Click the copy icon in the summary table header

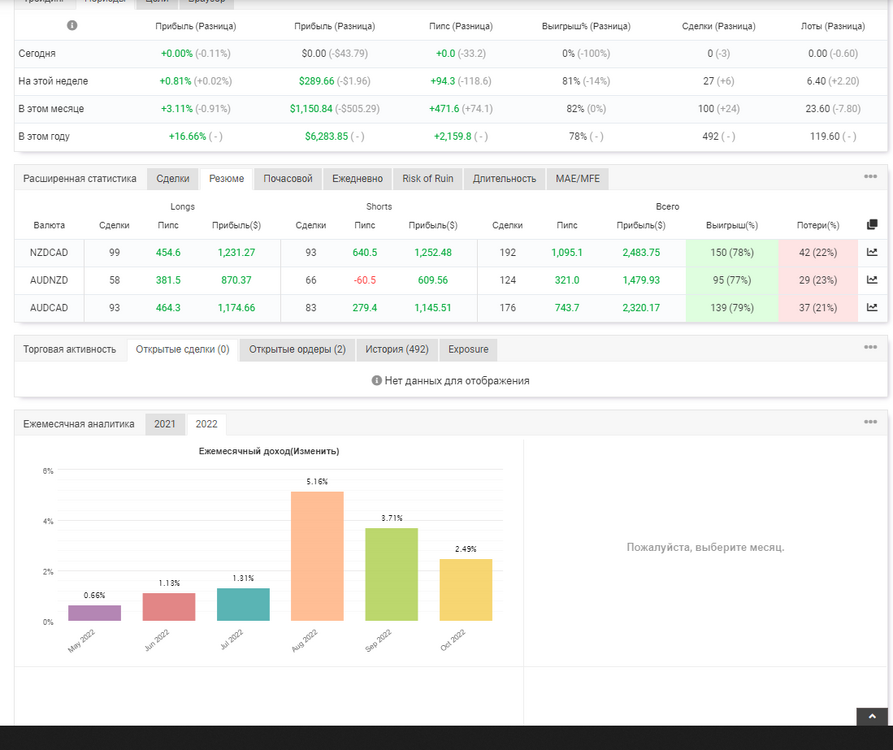tap(872, 224)
